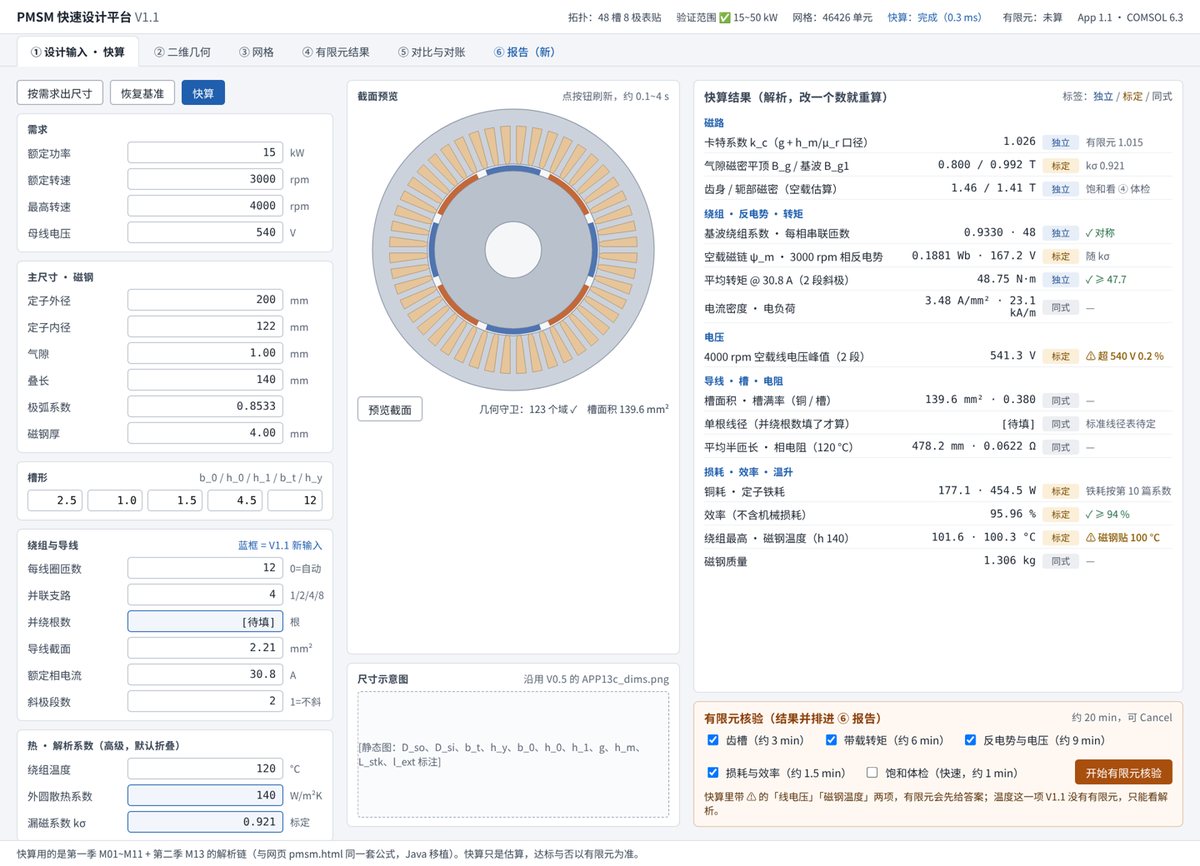The height and width of the screenshot is (866, 1200).
Task: Click the slot h_1 field 1.5
Action: (175, 500)
